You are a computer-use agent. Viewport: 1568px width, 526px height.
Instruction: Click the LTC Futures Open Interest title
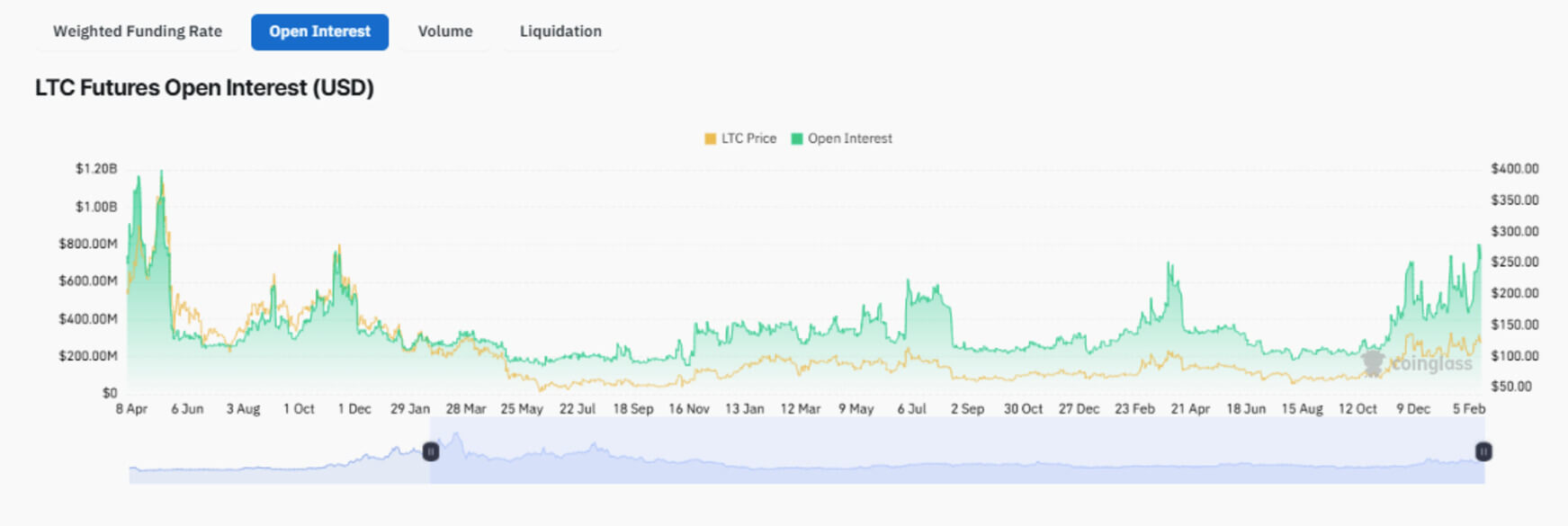pyautogui.click(x=204, y=88)
